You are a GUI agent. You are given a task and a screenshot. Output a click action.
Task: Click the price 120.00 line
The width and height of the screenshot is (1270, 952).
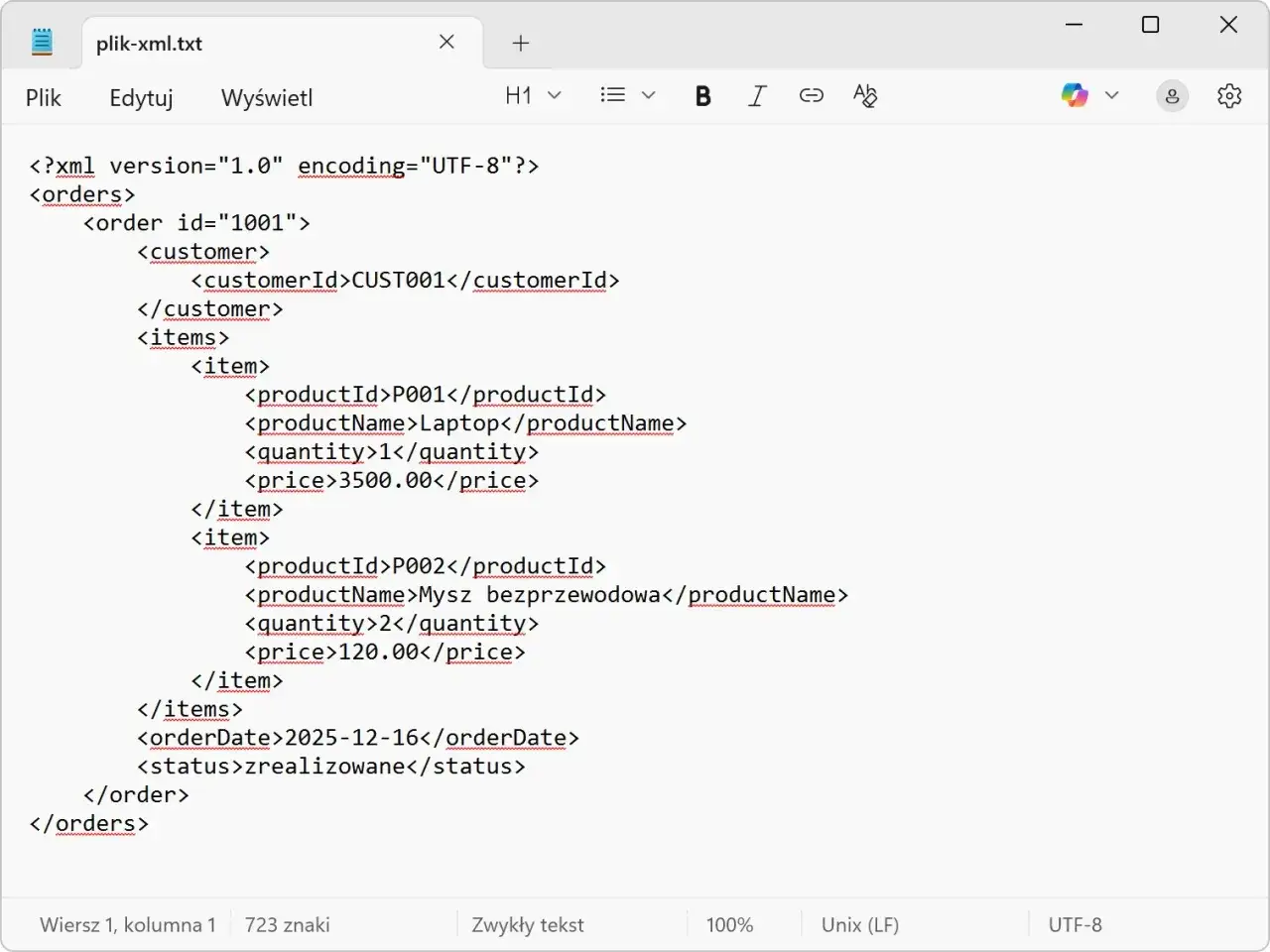(385, 653)
